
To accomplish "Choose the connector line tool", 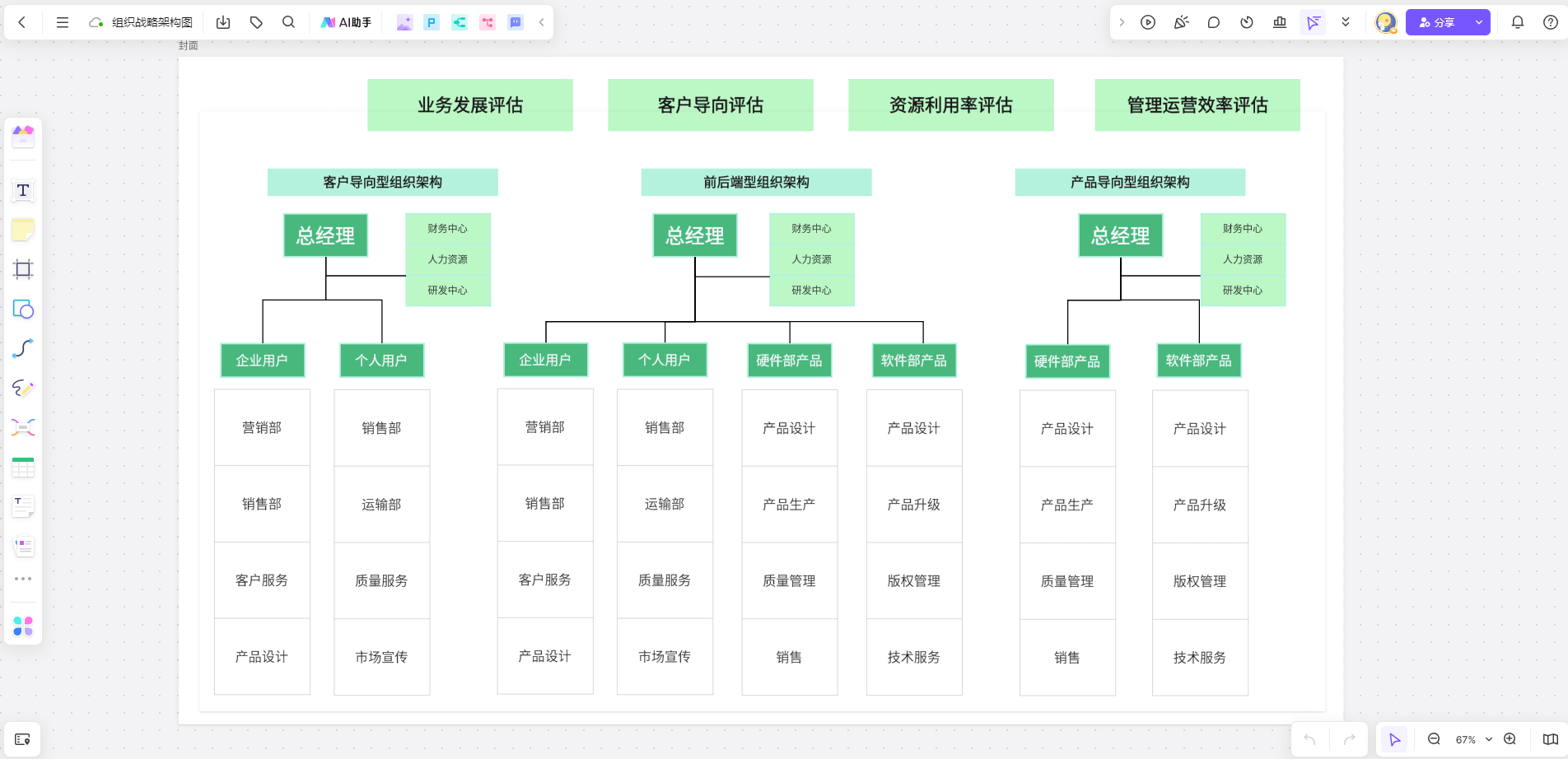I will pyautogui.click(x=22, y=348).
